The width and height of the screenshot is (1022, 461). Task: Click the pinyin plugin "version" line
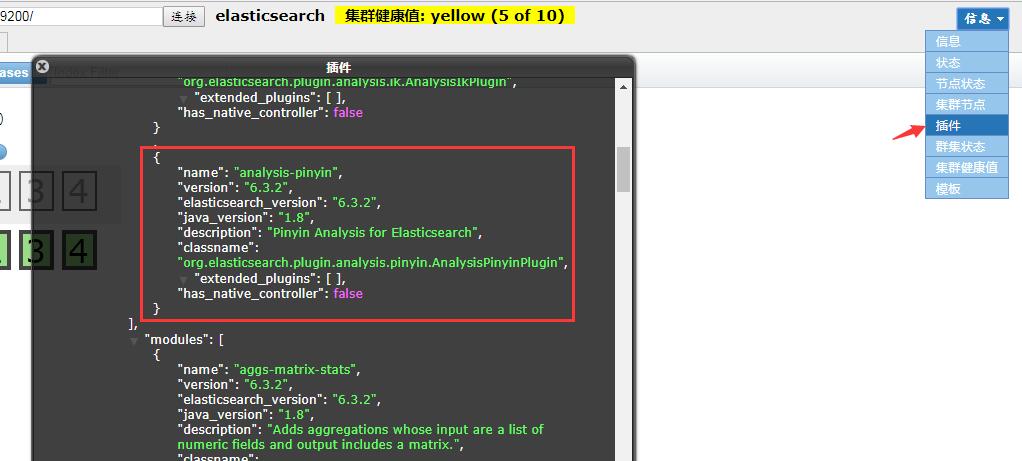[x=235, y=188]
